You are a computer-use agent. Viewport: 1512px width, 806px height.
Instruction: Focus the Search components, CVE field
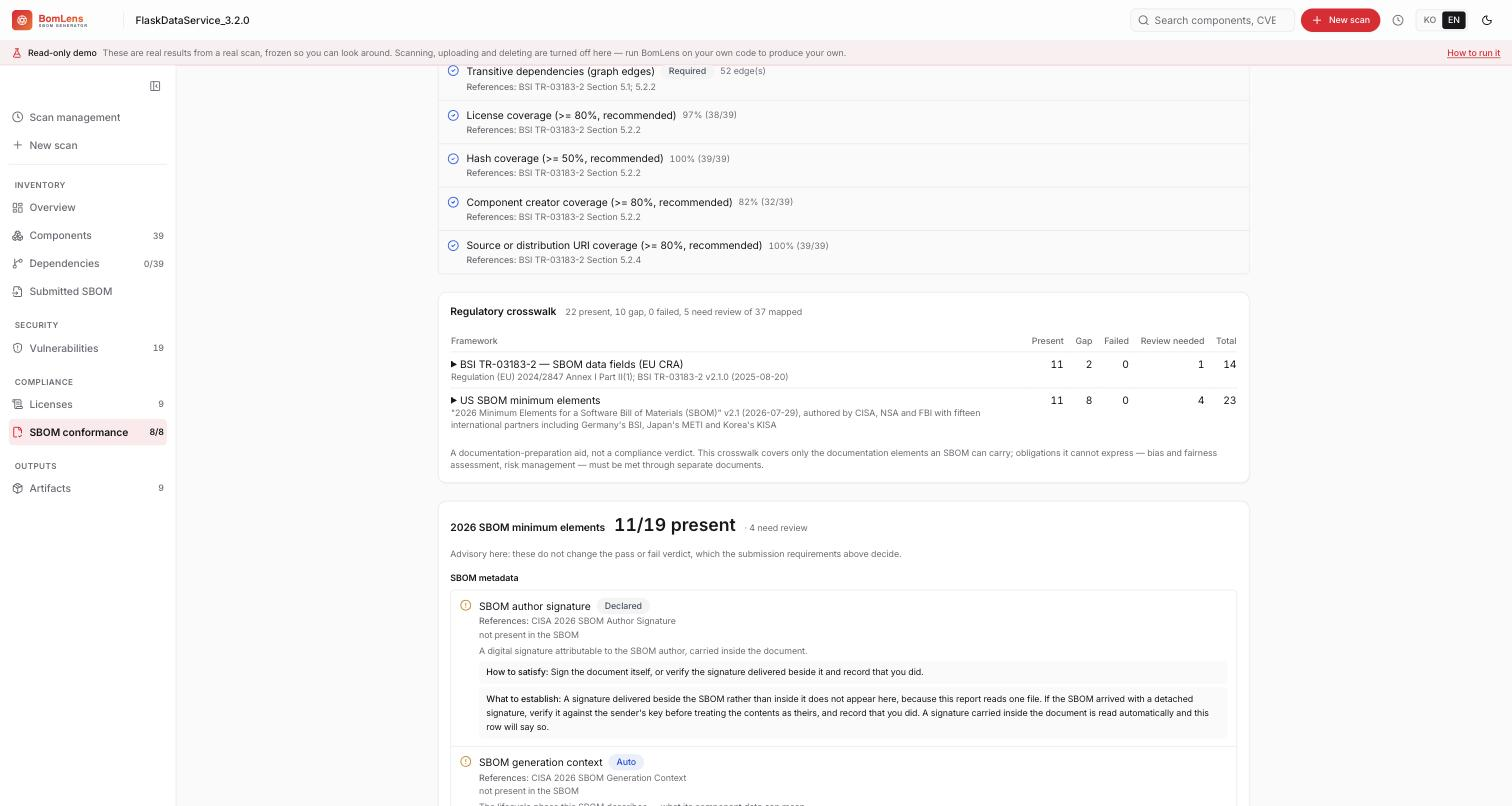pyautogui.click(x=1212, y=20)
